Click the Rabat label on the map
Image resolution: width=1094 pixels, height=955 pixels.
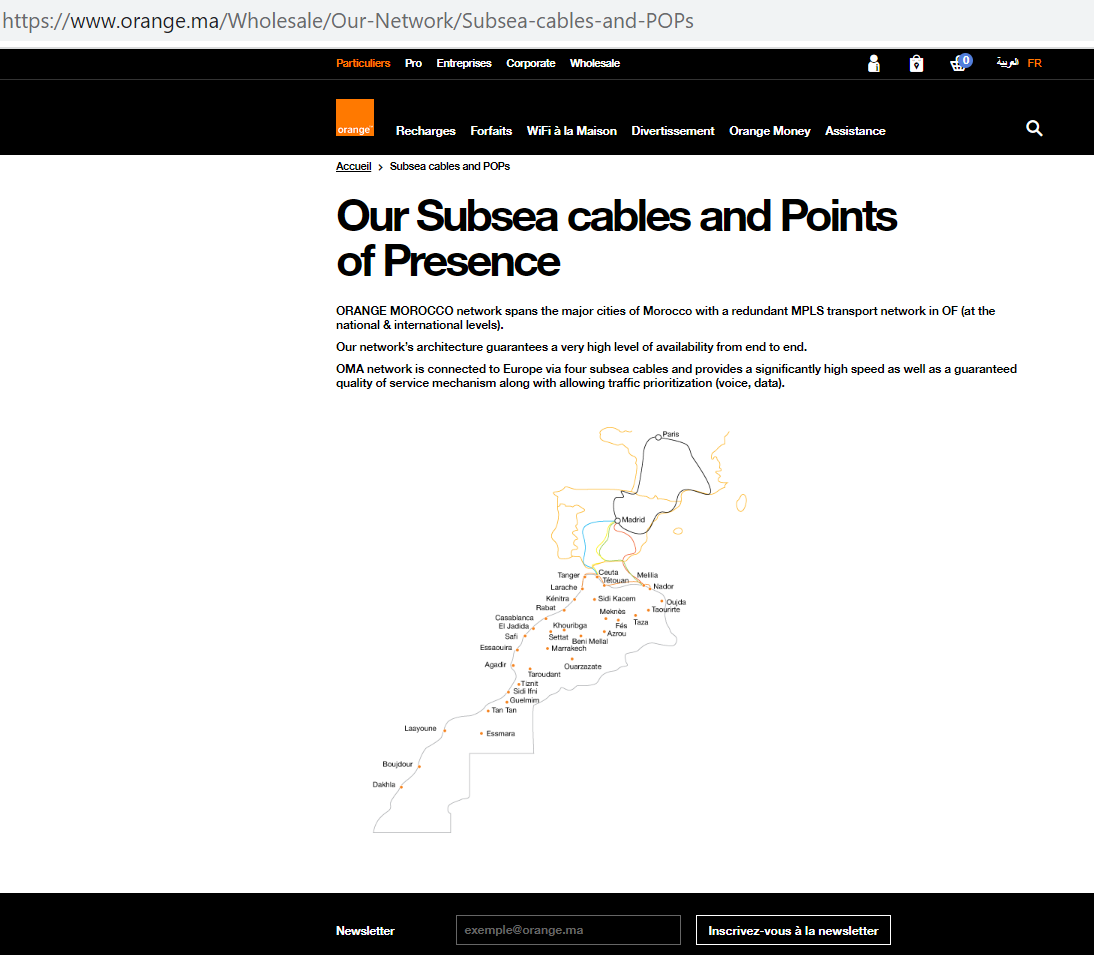[x=546, y=608]
